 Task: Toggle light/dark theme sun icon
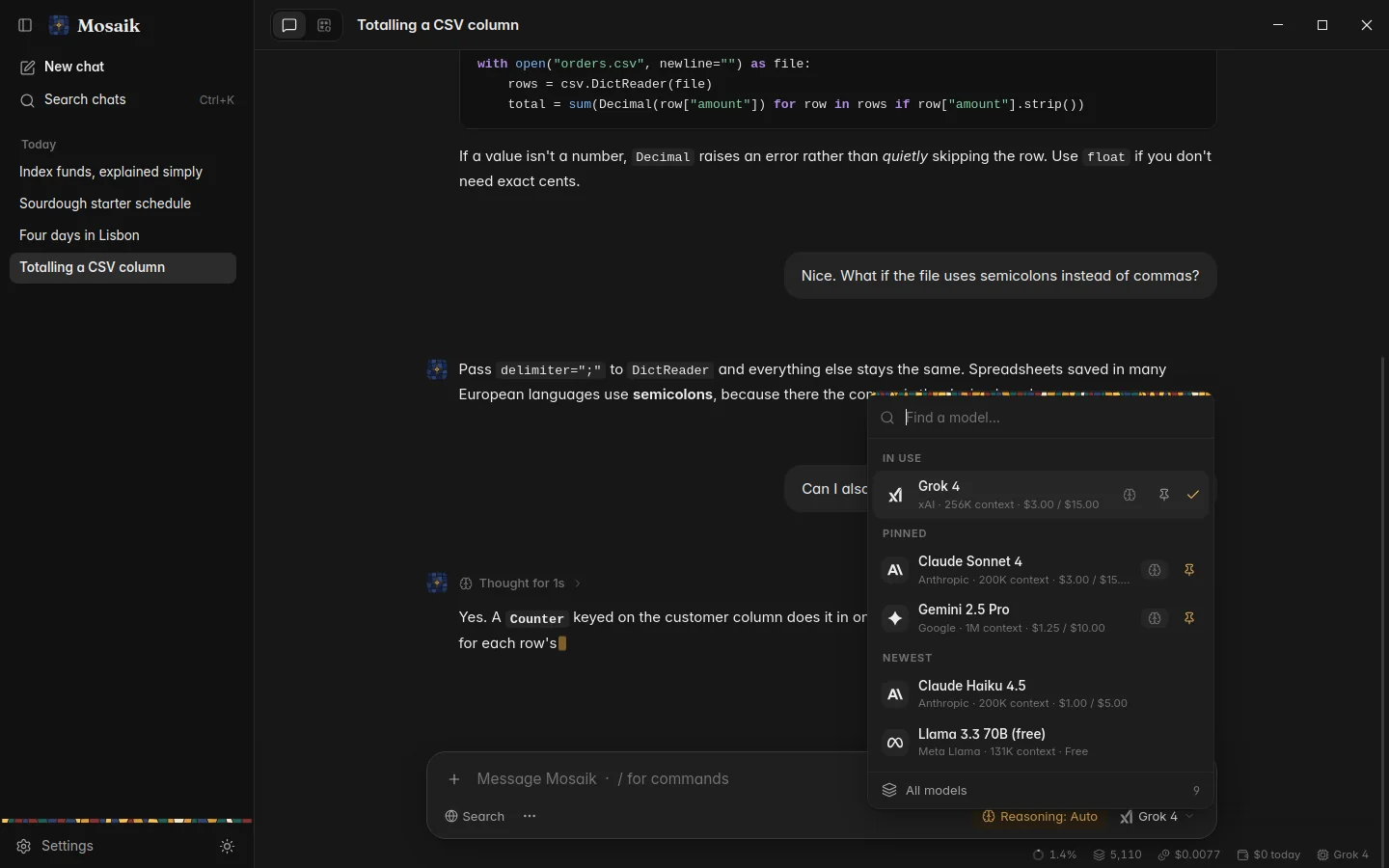tap(228, 846)
